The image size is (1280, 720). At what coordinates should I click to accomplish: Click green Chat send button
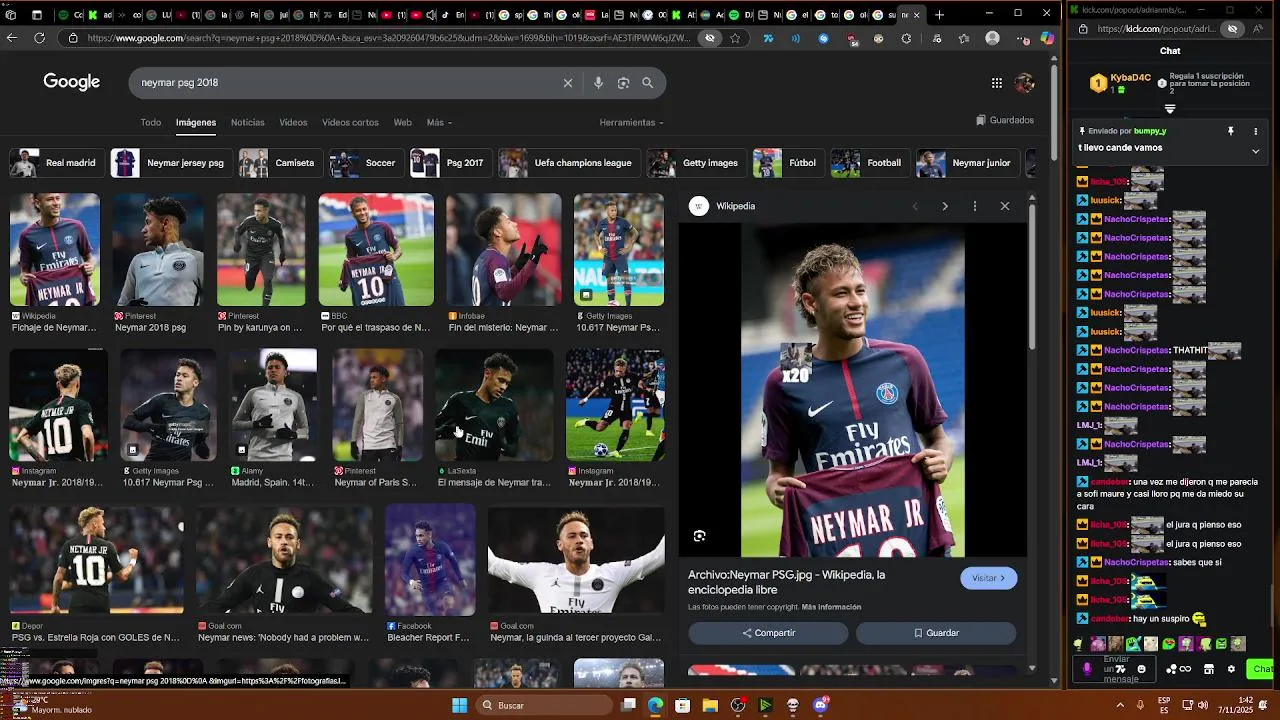[x=1262, y=669]
